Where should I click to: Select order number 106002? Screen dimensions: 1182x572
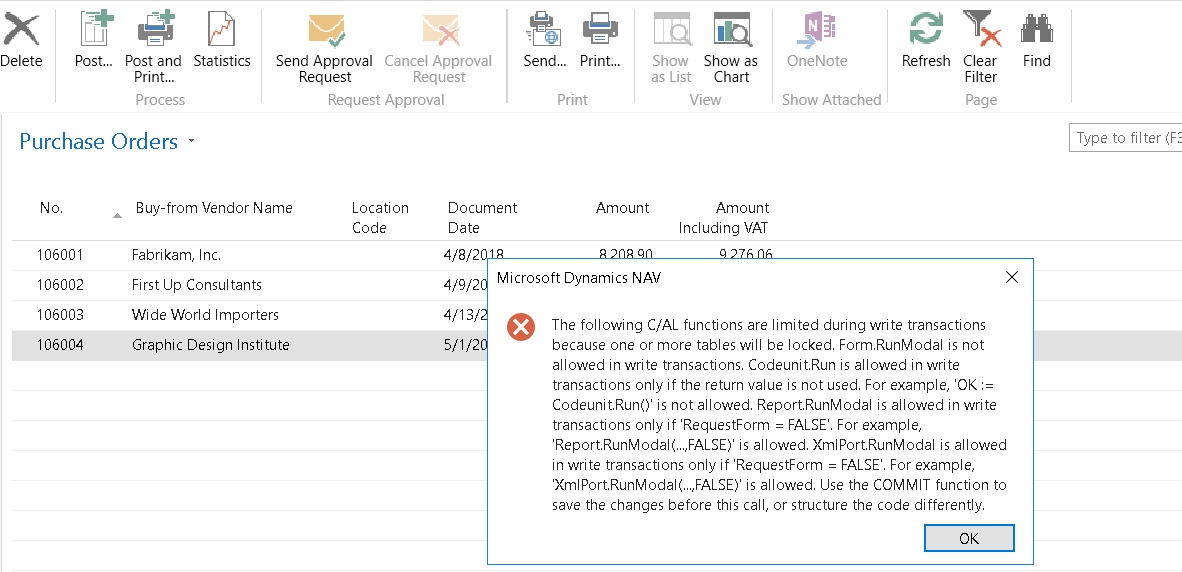point(60,285)
